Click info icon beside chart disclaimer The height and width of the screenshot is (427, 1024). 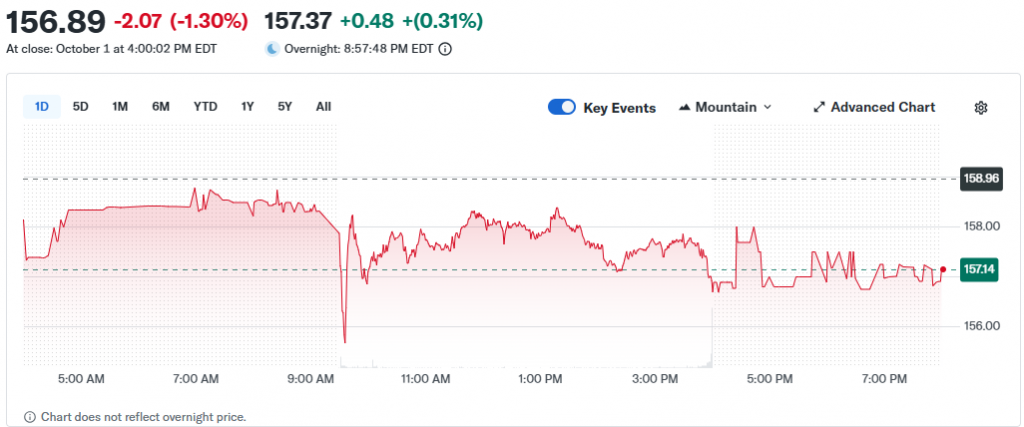point(29,417)
